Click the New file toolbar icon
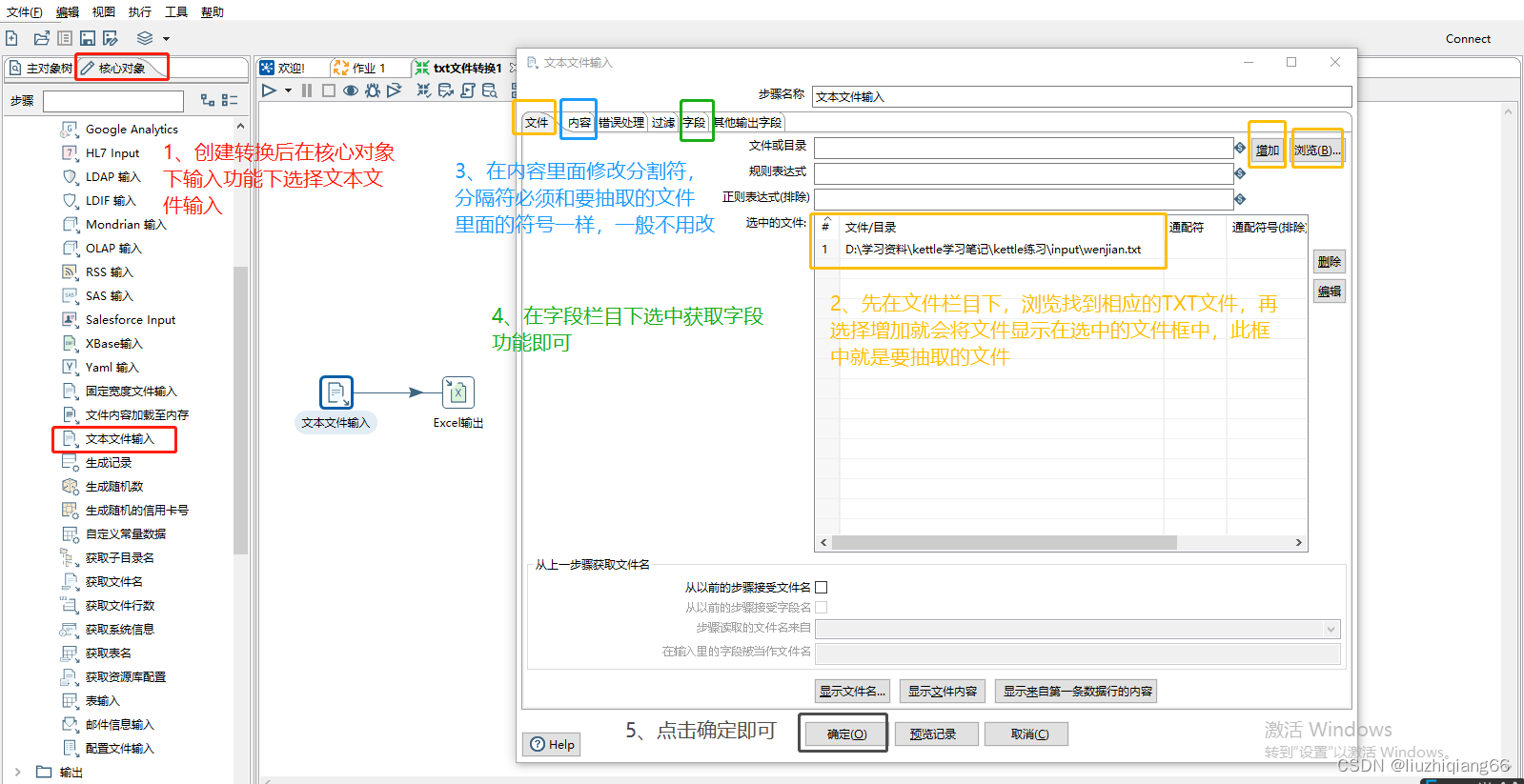 [11, 38]
